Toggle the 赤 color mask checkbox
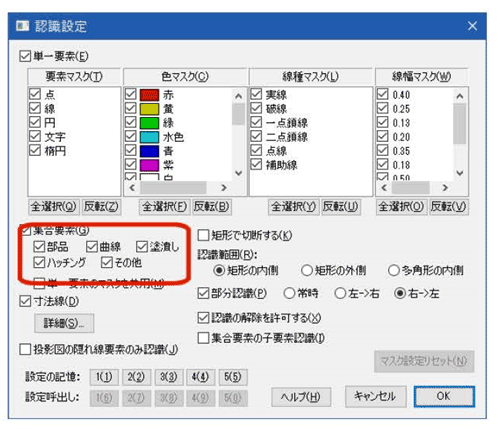The height and width of the screenshot is (429, 500). pos(130,95)
